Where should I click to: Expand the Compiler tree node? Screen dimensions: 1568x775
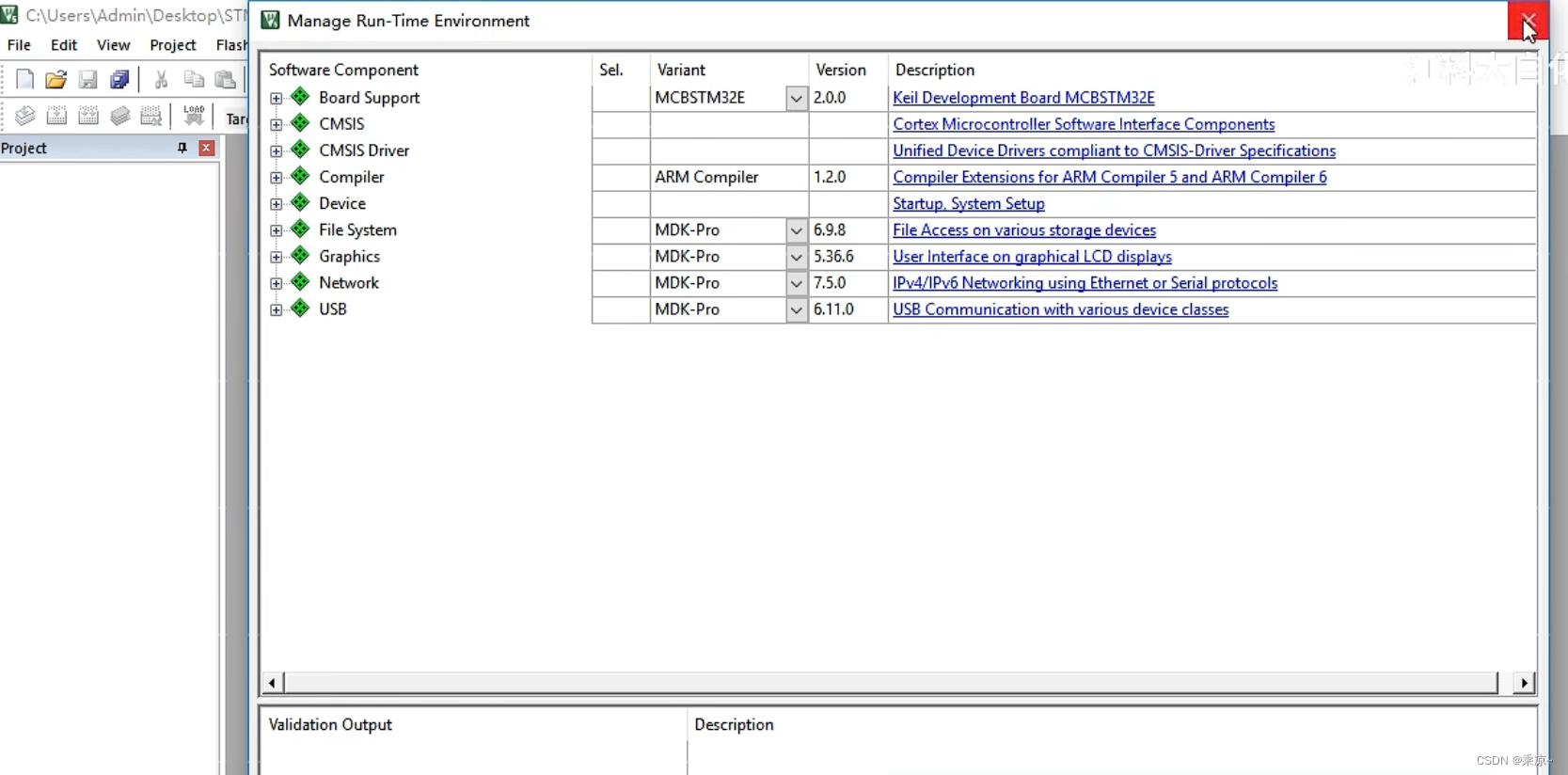tap(276, 177)
